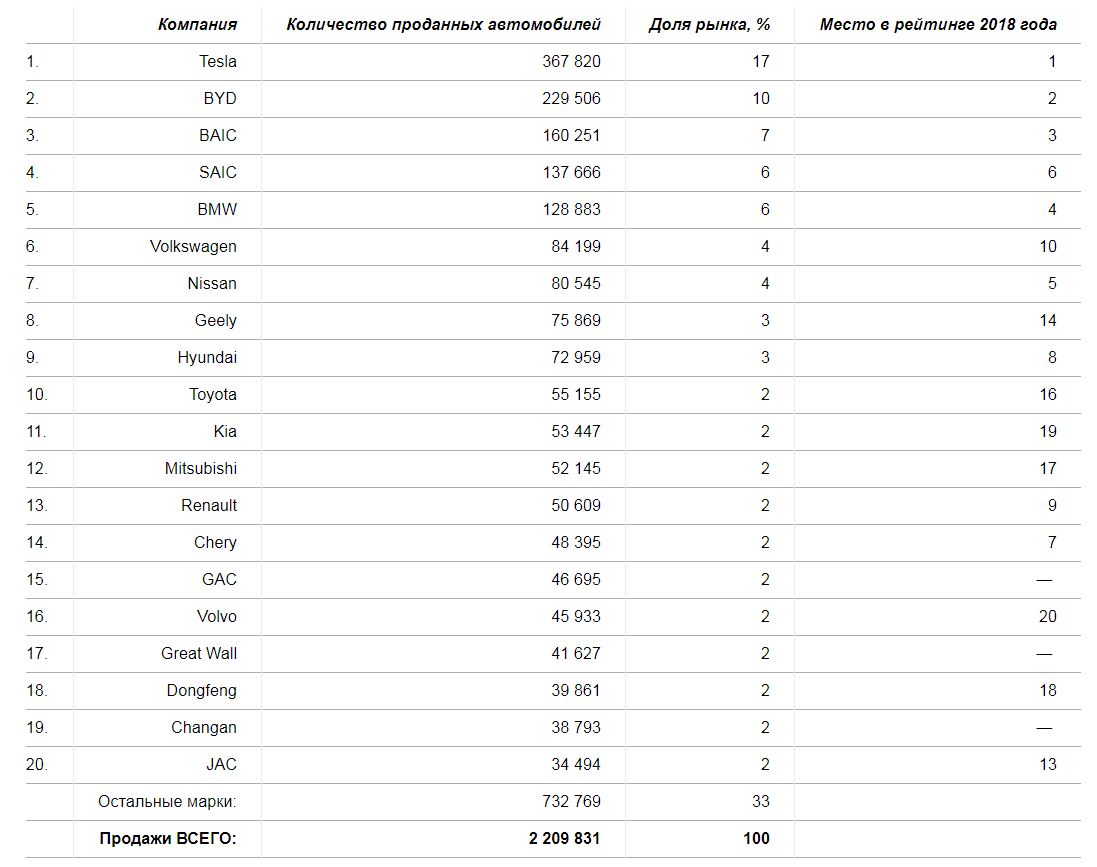The image size is (1097, 867).
Task: Click the Mitsubishi row name
Action: [x=201, y=469]
